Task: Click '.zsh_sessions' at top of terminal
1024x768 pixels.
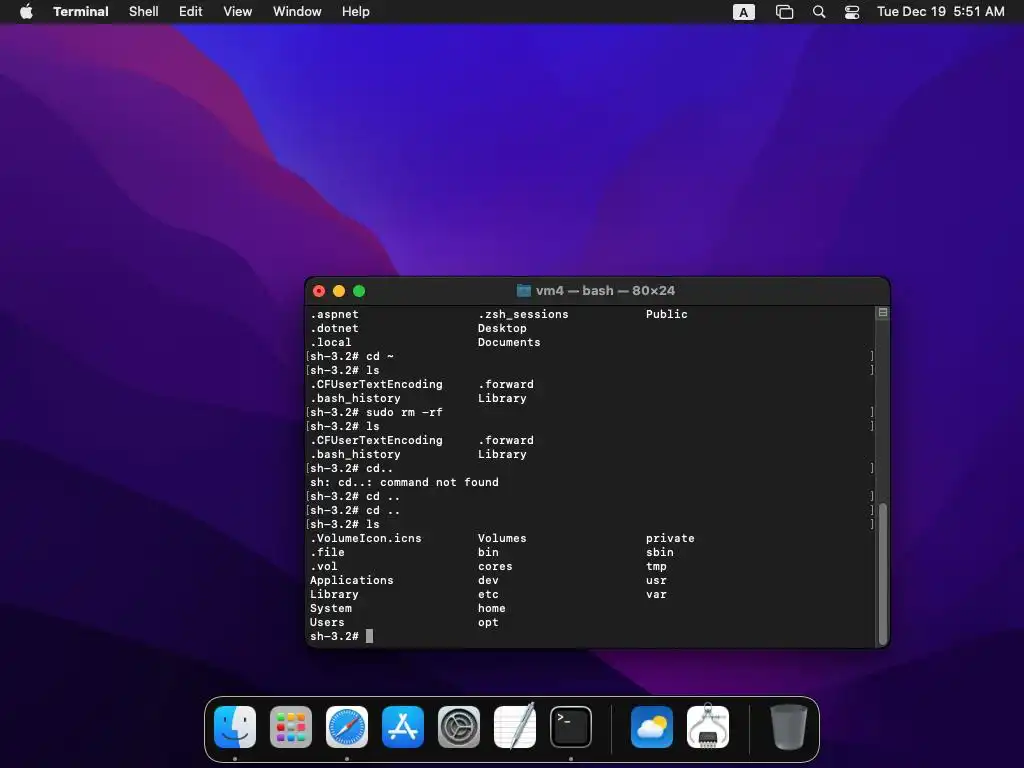Action: click(523, 314)
